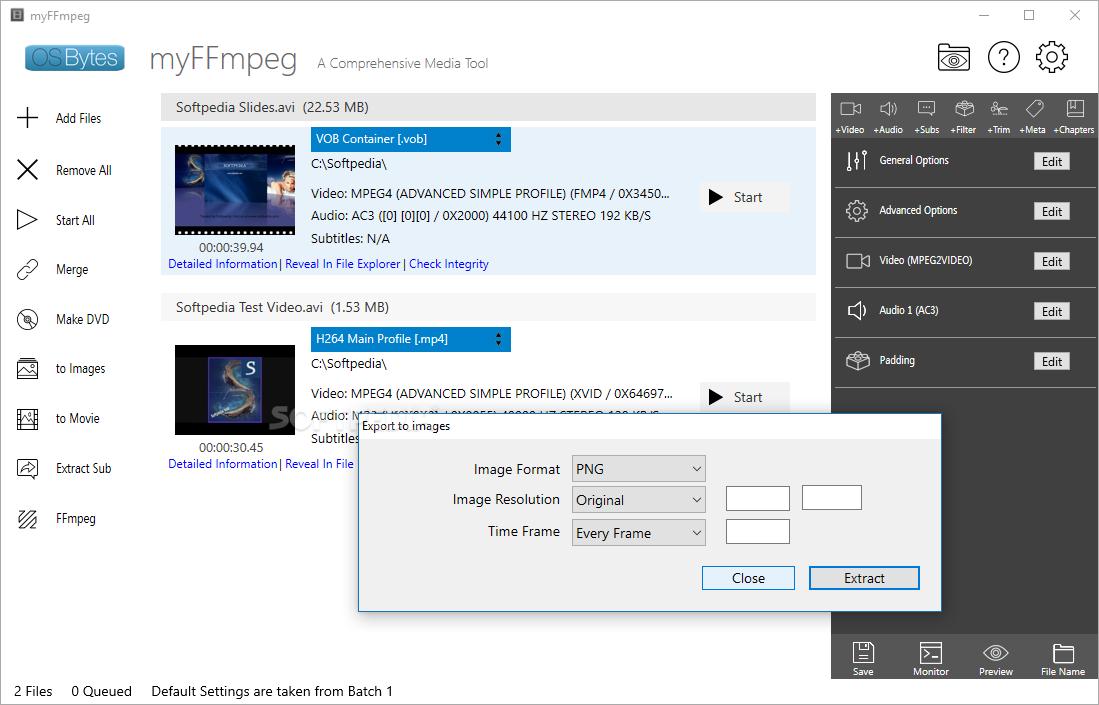Click the Time Frame value input field
This screenshot has width=1099, height=705.
coord(758,531)
